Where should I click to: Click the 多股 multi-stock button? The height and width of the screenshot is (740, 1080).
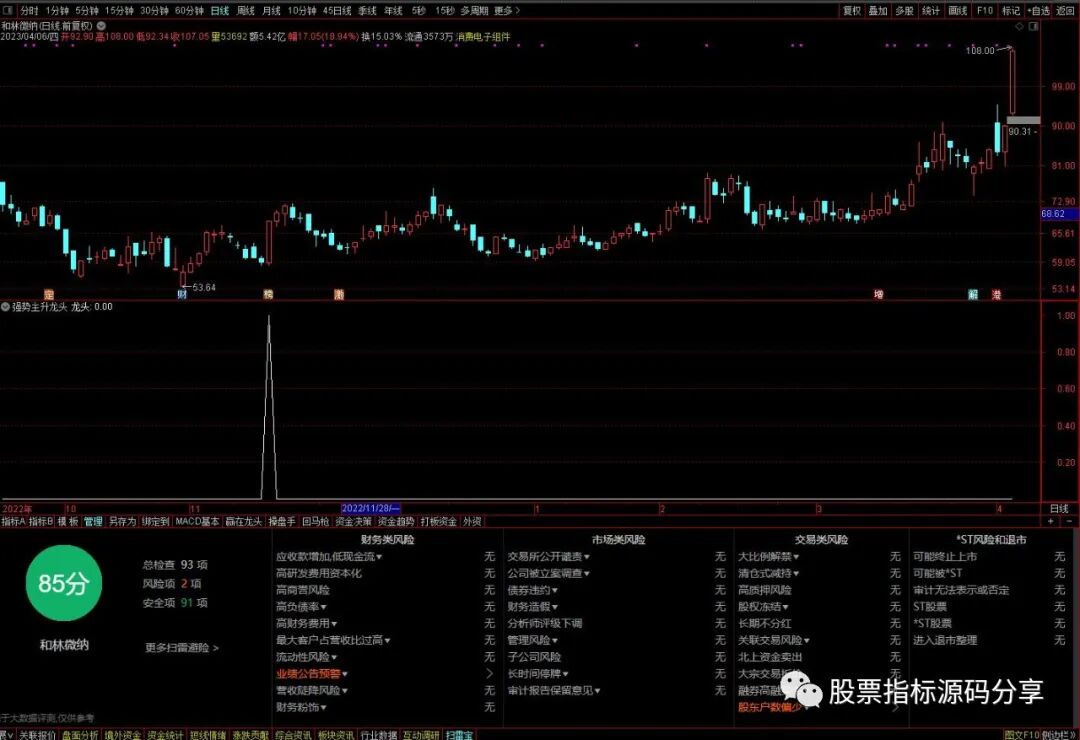coord(904,10)
